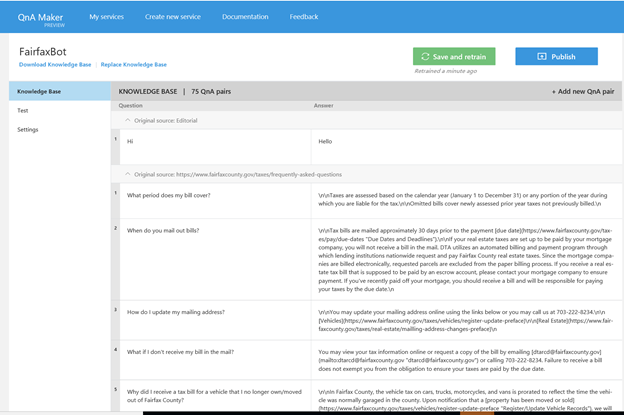Select question about vehicle no longer owned tax bill
The image size is (624, 415).
(215, 396)
